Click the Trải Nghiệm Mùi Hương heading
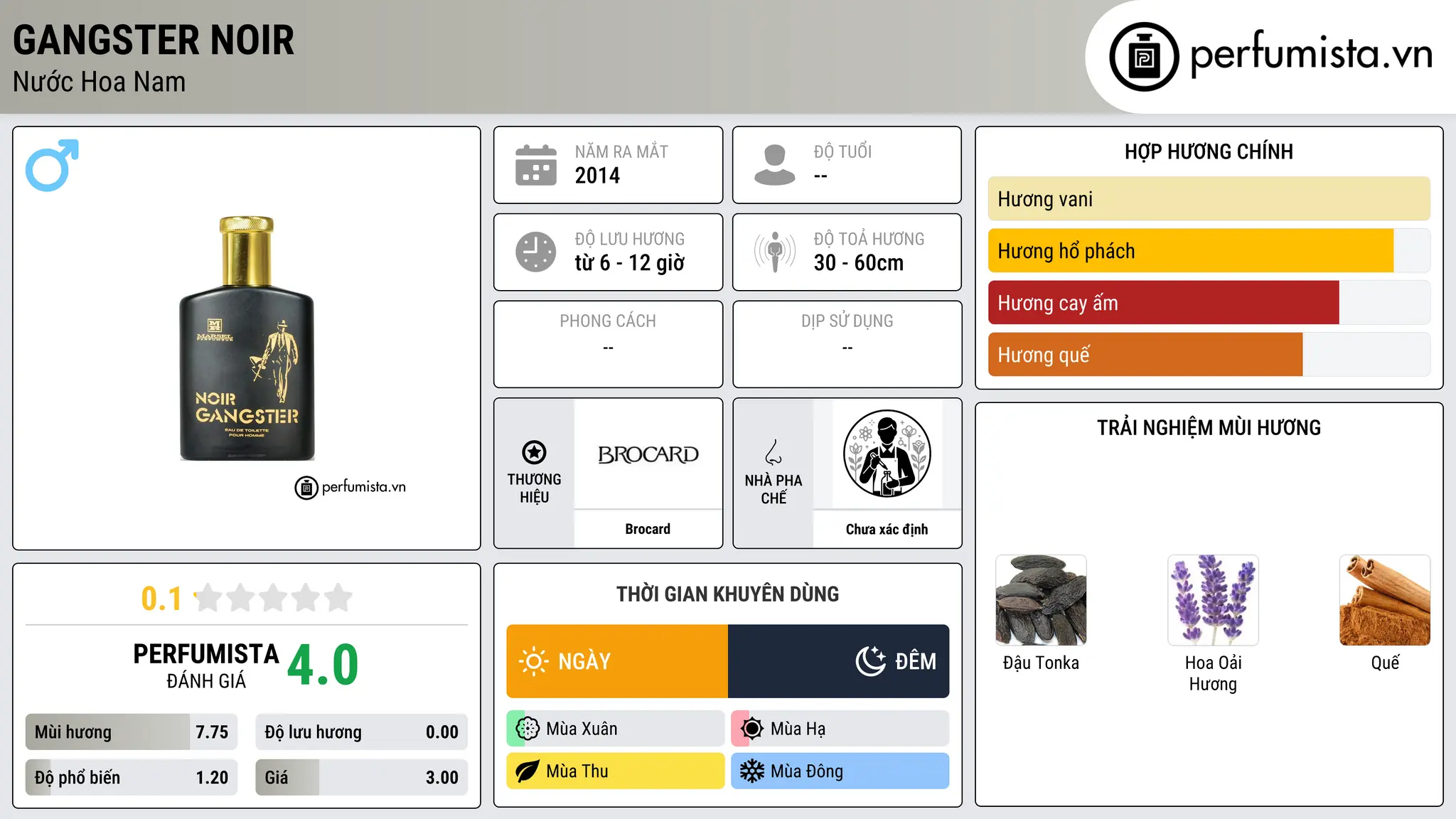The image size is (1456, 819). point(1209,427)
